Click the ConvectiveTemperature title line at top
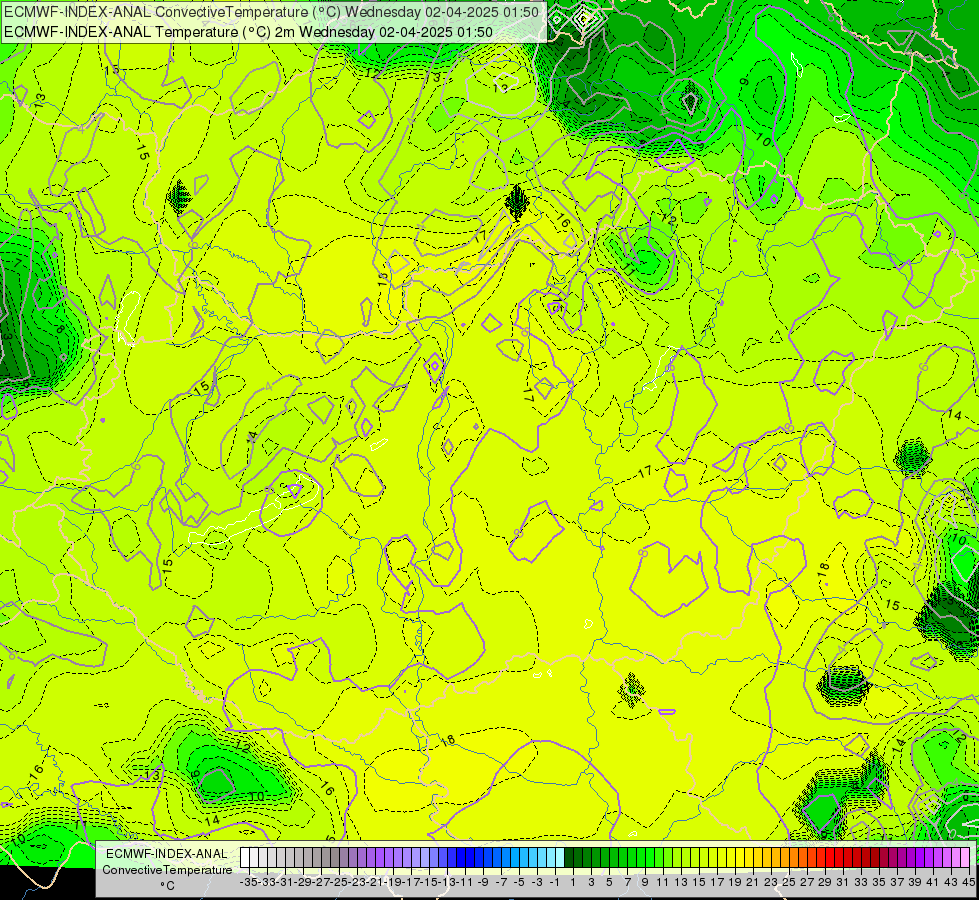The width and height of the screenshot is (979, 900). (272, 12)
